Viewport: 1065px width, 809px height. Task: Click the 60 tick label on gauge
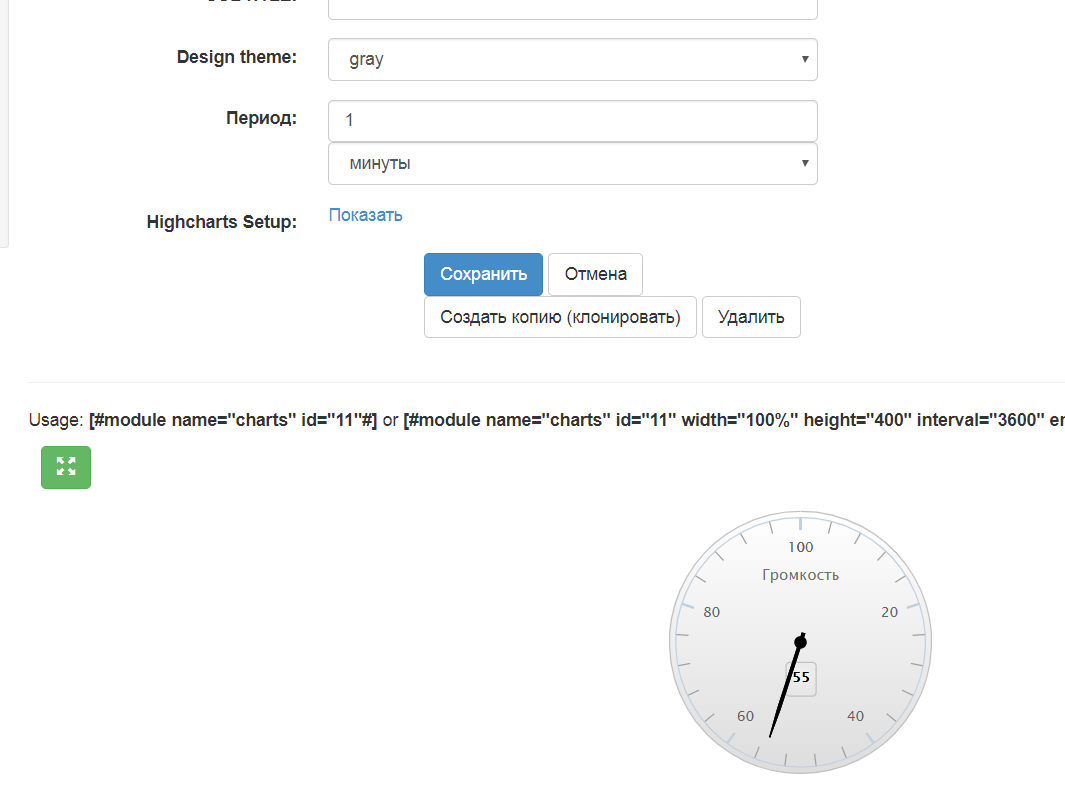pyautogui.click(x=745, y=716)
